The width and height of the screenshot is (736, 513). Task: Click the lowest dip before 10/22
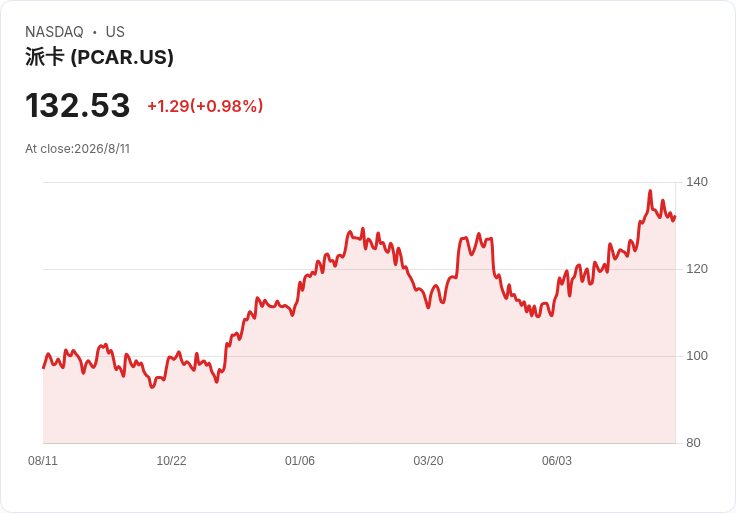pos(152,387)
